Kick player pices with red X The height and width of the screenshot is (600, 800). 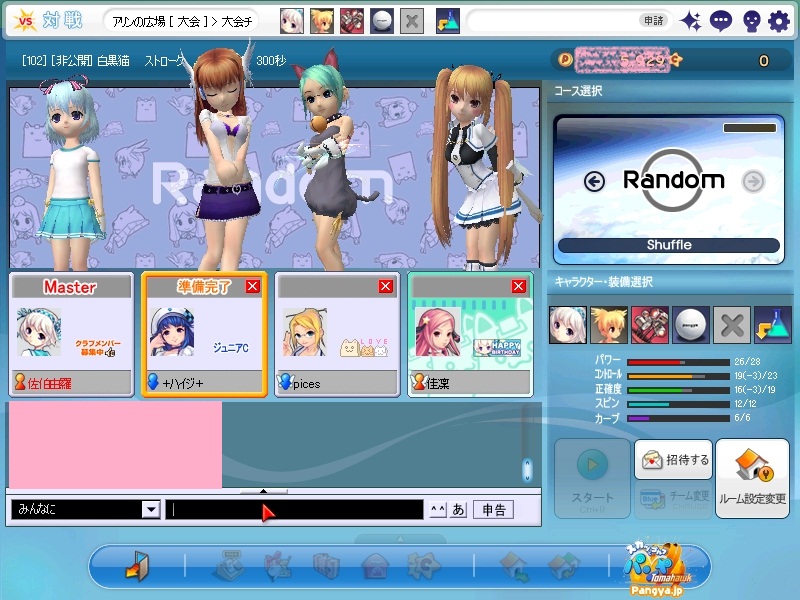386,286
